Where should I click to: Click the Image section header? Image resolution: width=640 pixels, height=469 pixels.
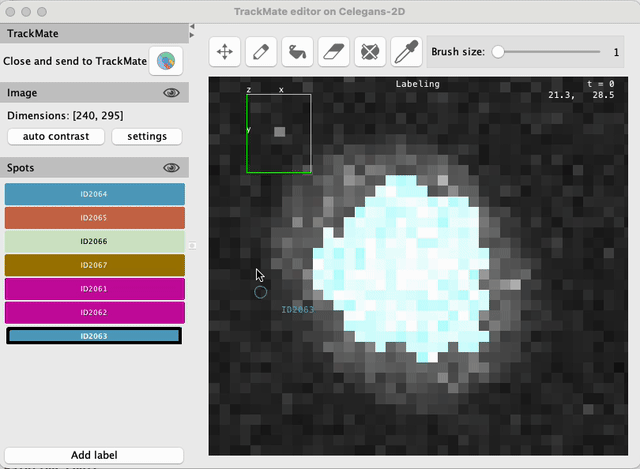pos(94,93)
